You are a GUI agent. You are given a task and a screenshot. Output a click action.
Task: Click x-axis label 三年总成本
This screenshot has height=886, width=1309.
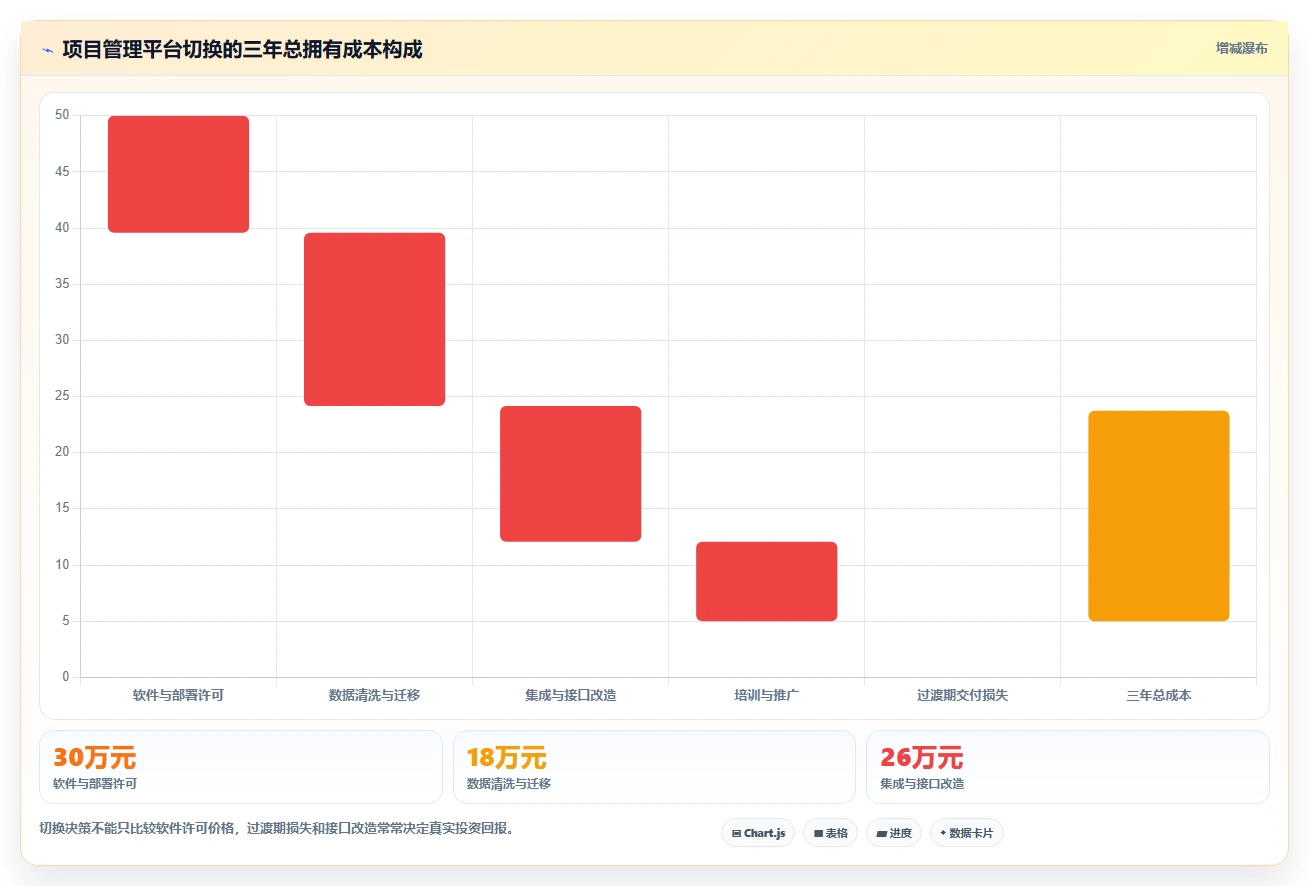click(x=1158, y=695)
